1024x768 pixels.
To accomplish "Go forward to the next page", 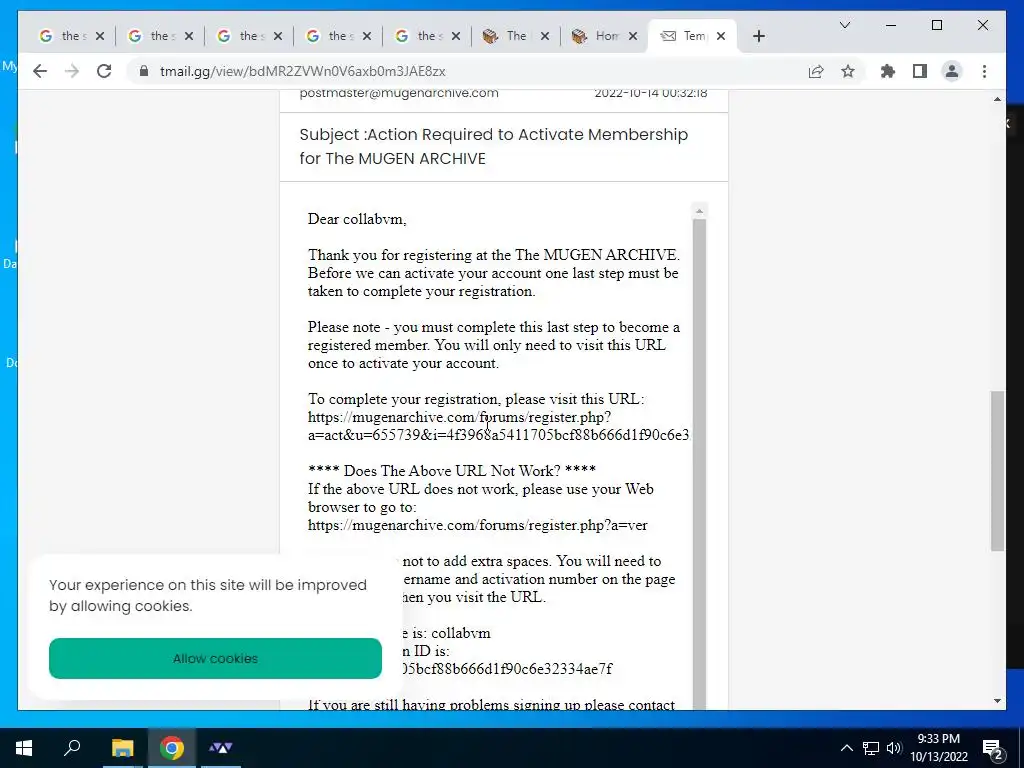I will point(72,71).
